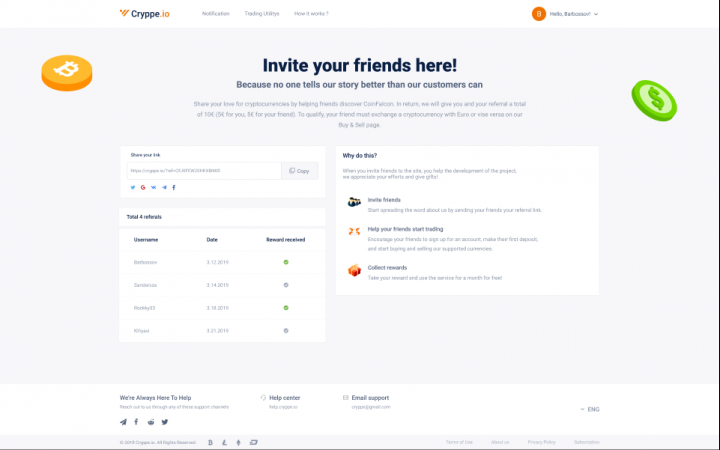Click grey reward status dated 3.21.2019
The width and height of the screenshot is (720, 450).
(x=286, y=331)
